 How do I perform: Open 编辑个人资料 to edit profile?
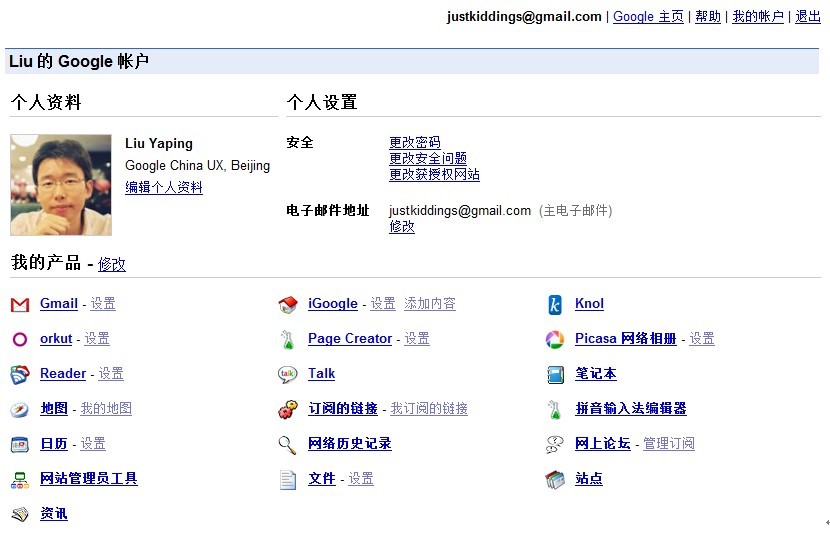[164, 187]
